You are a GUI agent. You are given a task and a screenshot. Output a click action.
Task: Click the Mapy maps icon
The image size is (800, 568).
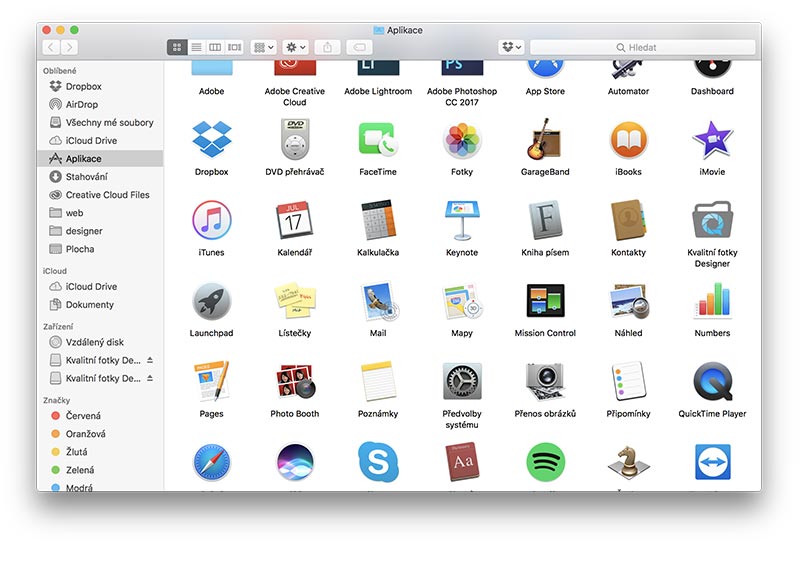tap(462, 301)
